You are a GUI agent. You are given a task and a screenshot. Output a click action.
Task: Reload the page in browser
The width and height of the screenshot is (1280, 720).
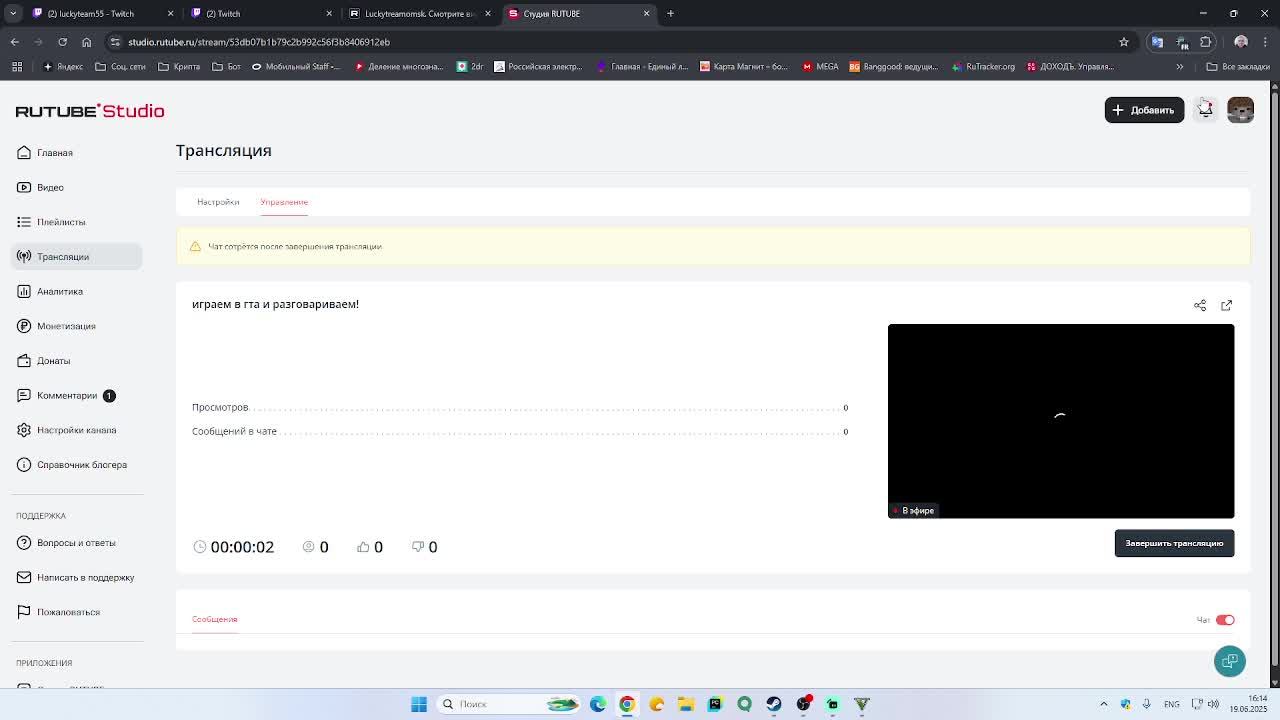click(62, 42)
